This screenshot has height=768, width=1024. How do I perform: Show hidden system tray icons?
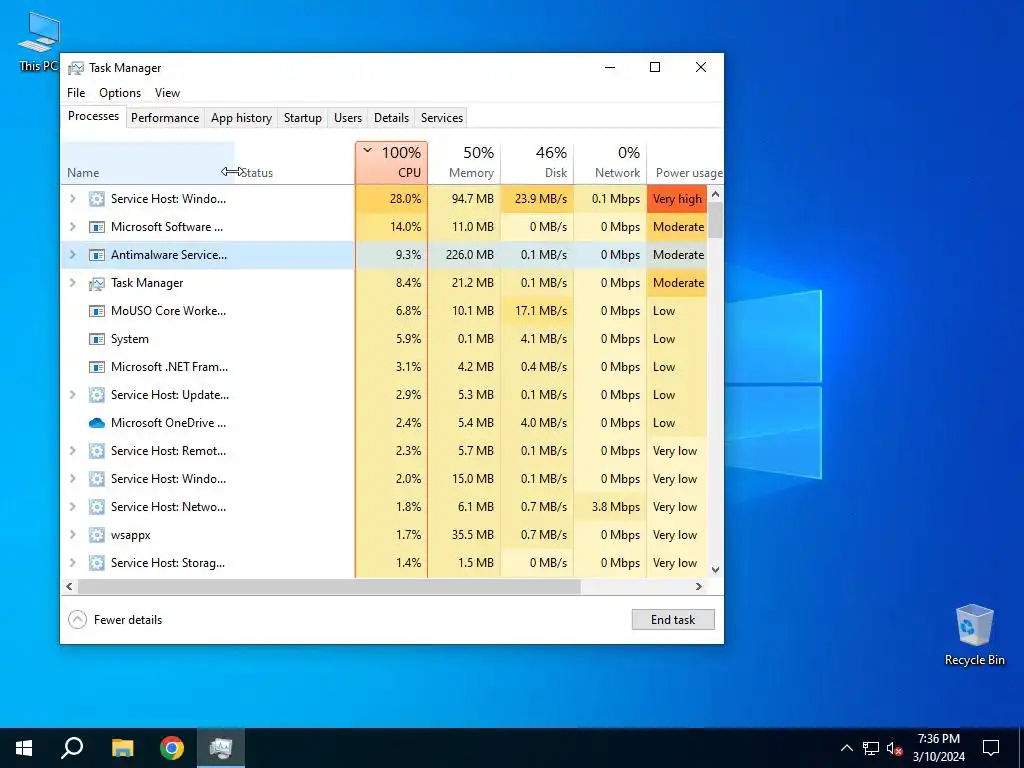pos(846,748)
